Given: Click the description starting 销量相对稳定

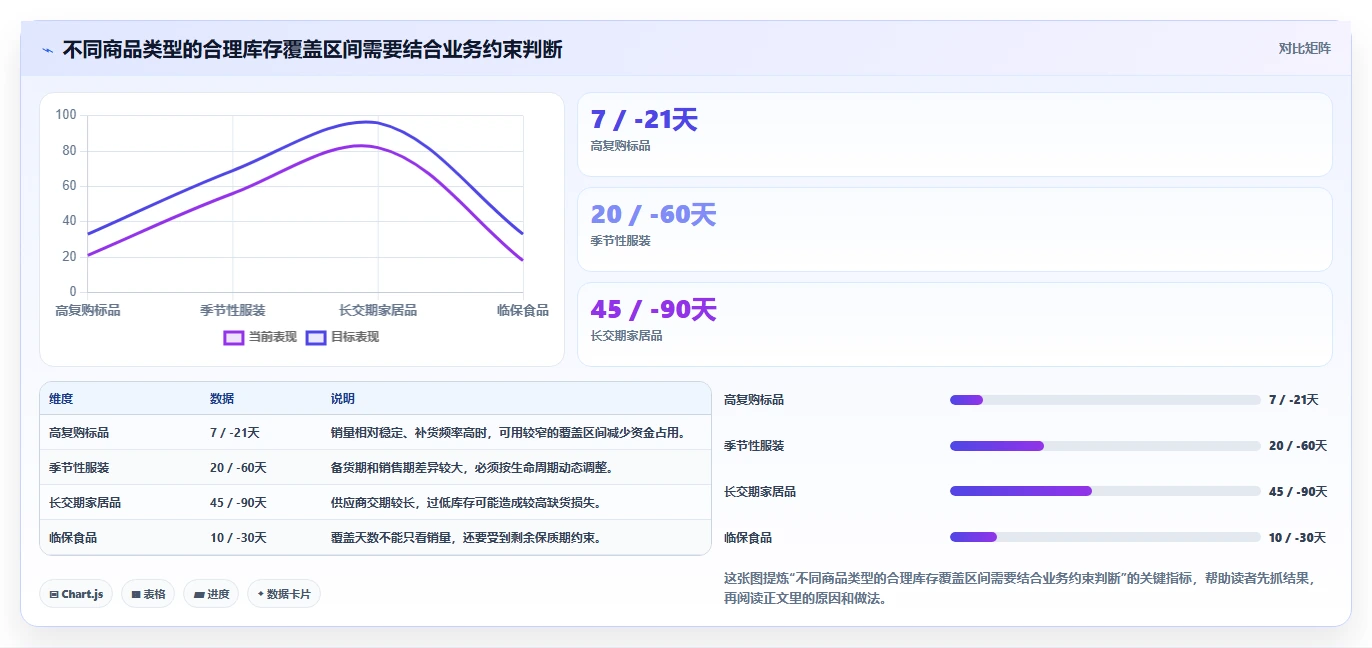Looking at the screenshot, I should [x=510, y=433].
